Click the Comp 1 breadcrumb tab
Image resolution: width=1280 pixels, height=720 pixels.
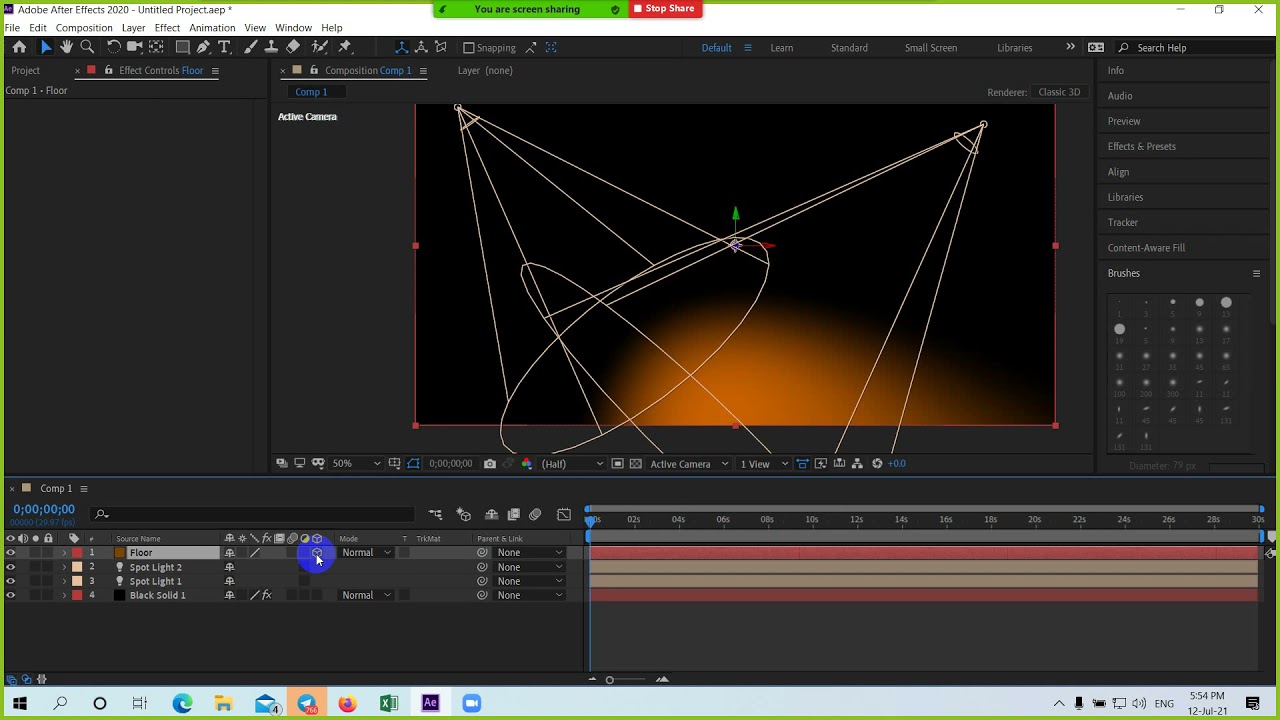click(311, 92)
